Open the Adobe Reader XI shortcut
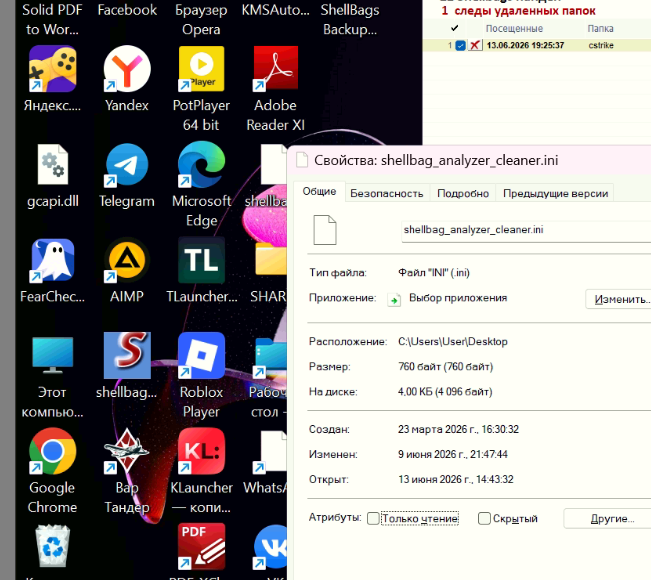The width and height of the screenshot is (651, 580). coord(276,69)
